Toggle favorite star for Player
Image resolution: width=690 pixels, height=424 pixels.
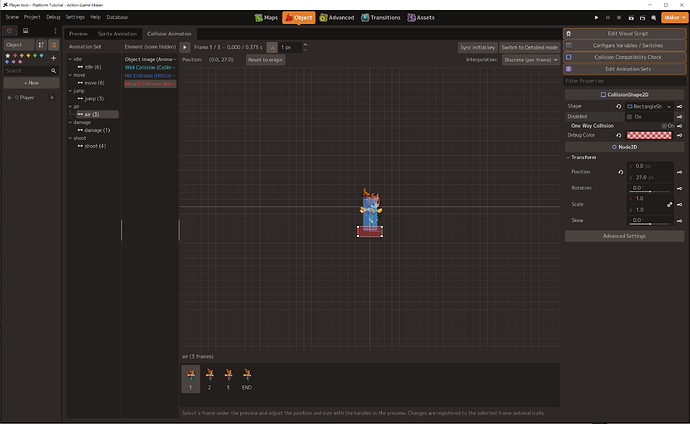9,98
